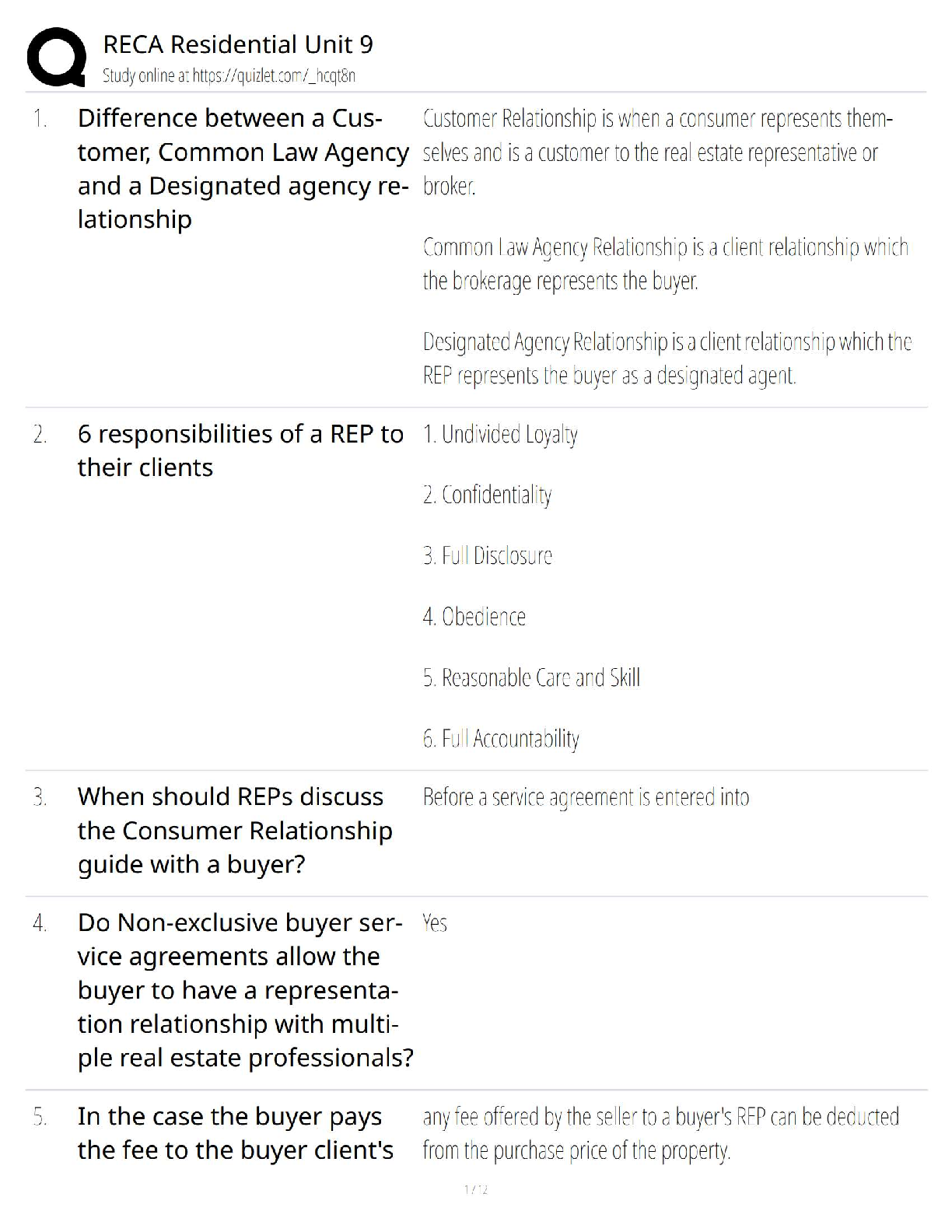Click the 'Yes' answer text

(435, 923)
